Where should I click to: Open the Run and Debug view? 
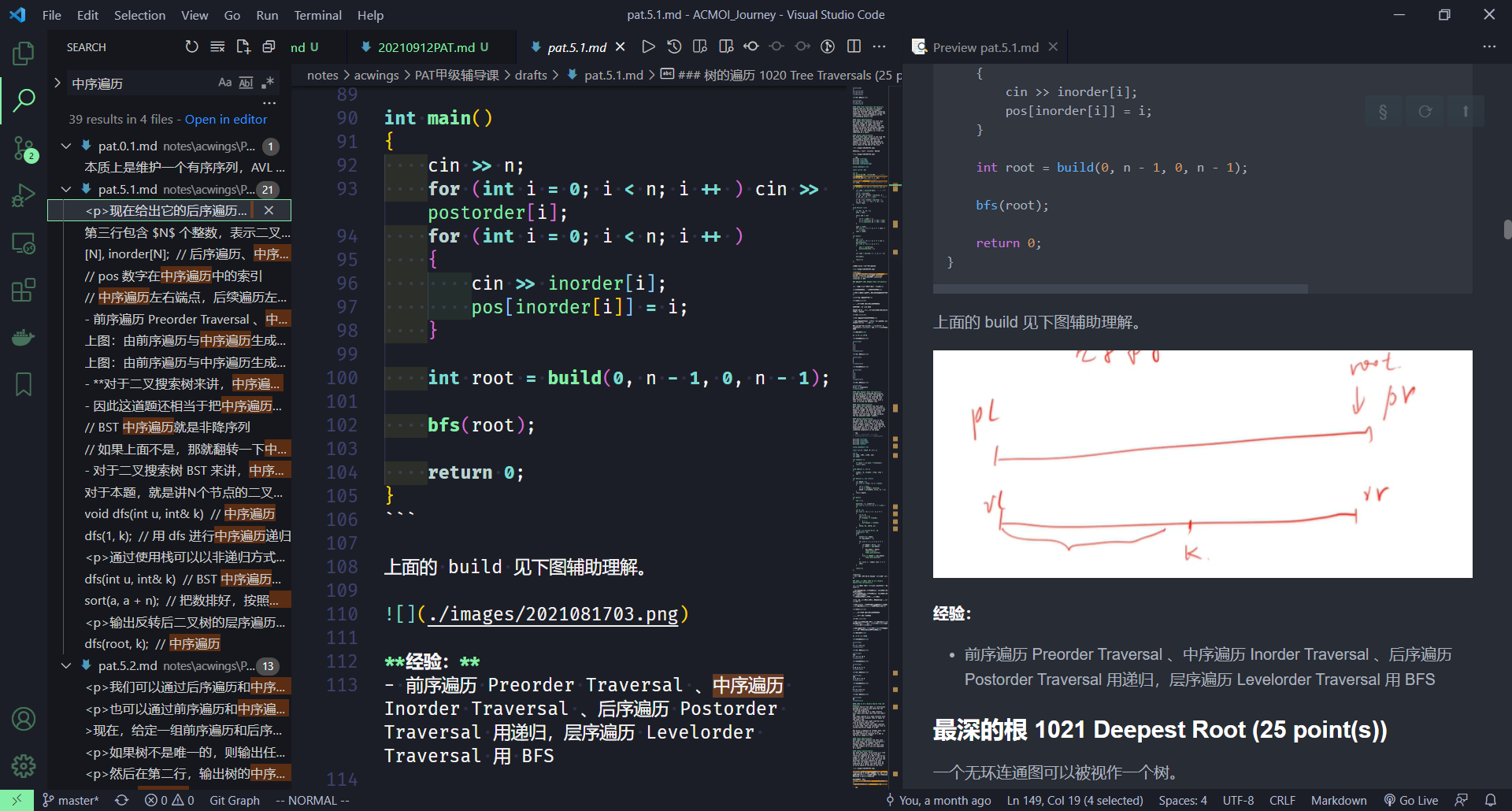click(x=24, y=195)
